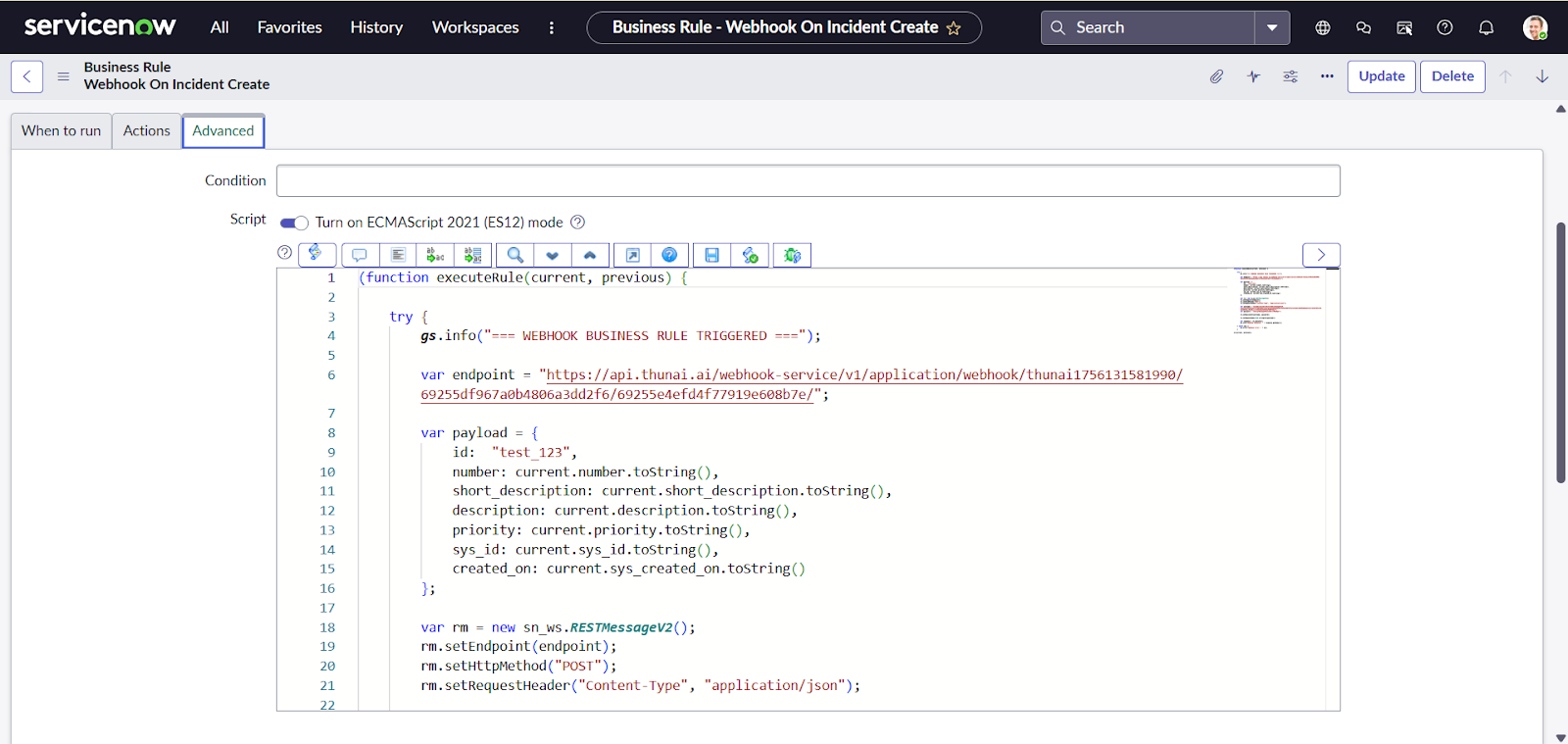This screenshot has width=1568, height=744.
Task: Open the attachments paperclip icon
Action: coord(1216,76)
